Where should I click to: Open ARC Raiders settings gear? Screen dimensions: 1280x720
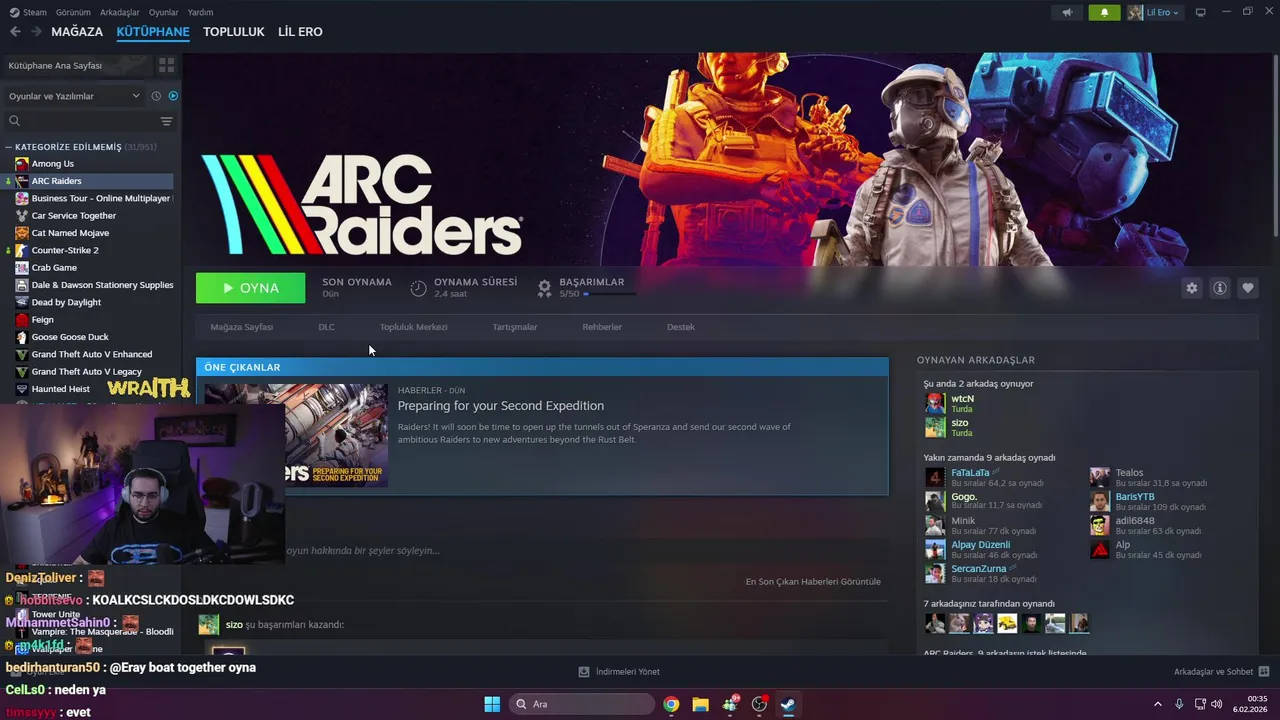click(x=1192, y=288)
